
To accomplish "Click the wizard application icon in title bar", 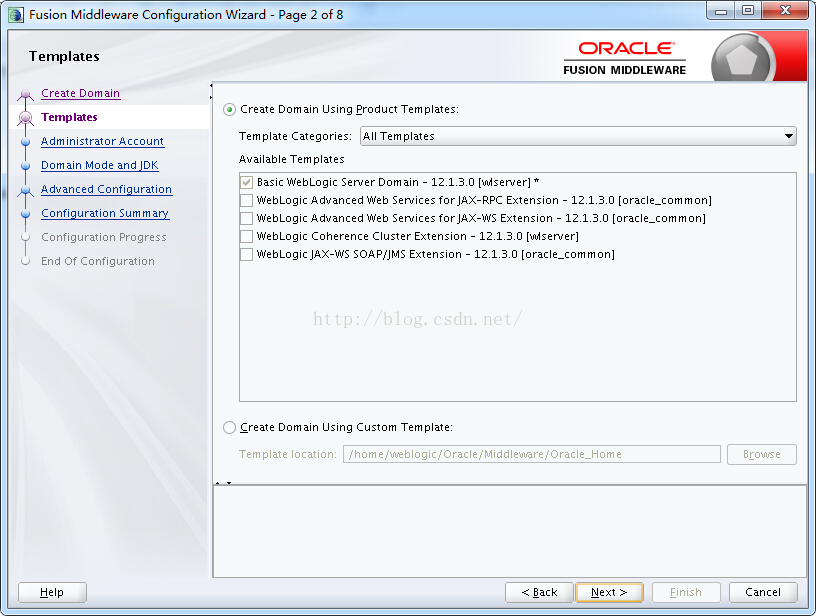I will point(16,15).
